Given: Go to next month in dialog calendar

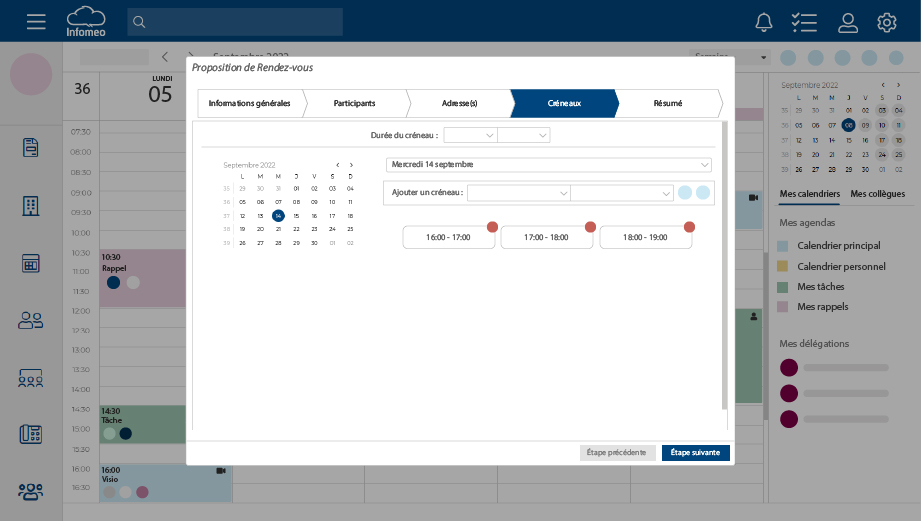Looking at the screenshot, I should coord(351,165).
